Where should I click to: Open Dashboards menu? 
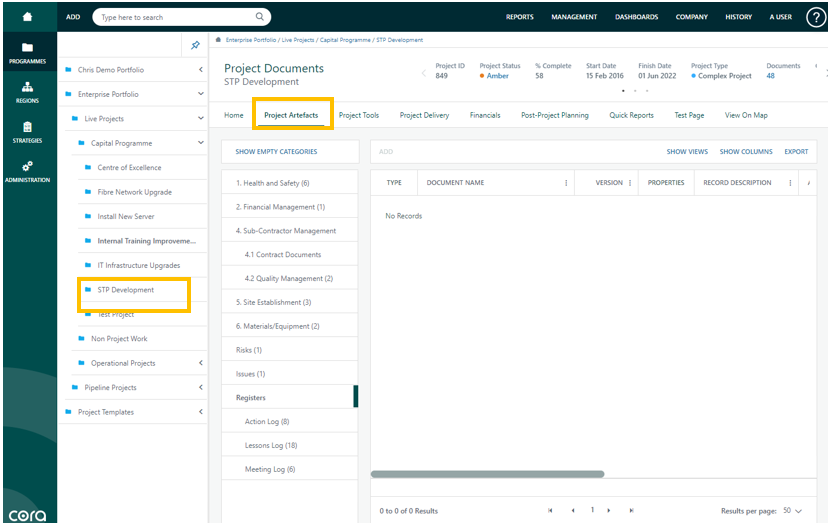[x=636, y=17]
